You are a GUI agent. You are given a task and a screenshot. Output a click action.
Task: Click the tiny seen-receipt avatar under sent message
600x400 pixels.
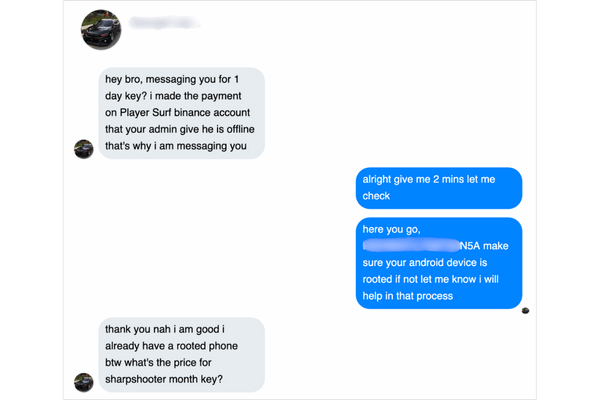pyautogui.click(x=526, y=311)
